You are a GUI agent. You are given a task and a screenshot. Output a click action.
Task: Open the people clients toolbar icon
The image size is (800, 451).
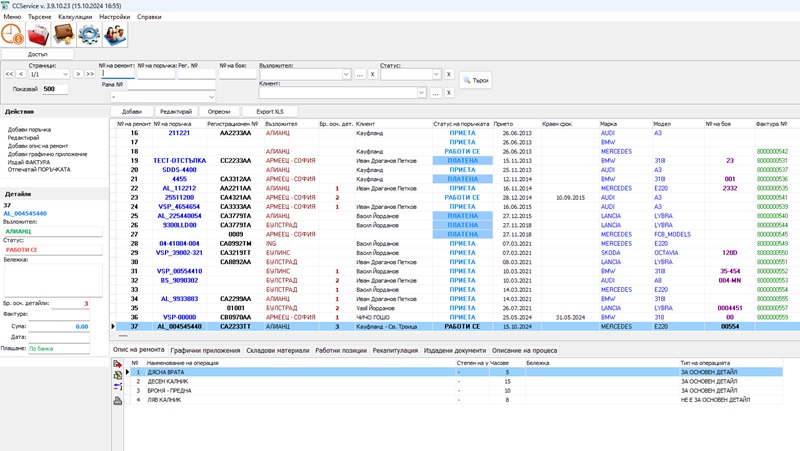115,35
